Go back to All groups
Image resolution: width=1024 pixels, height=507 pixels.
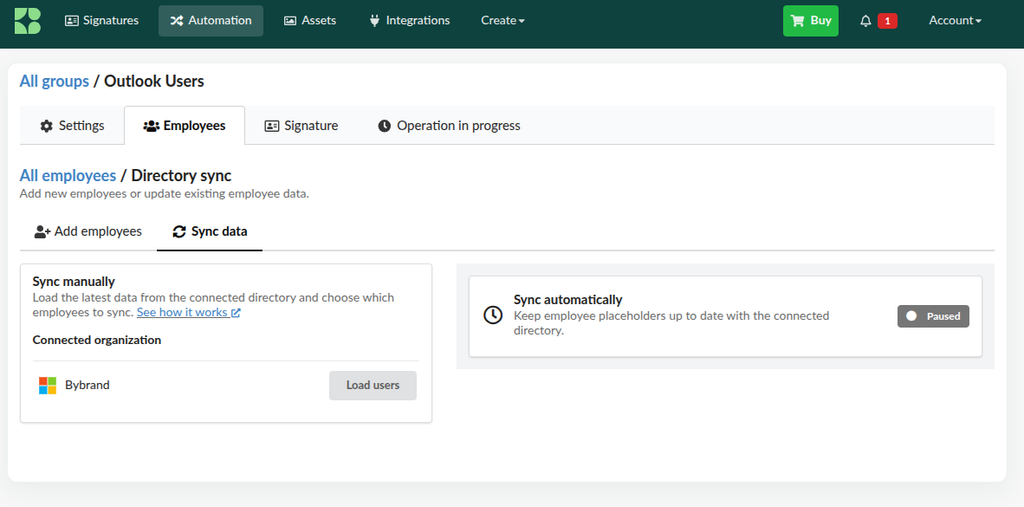[54, 81]
